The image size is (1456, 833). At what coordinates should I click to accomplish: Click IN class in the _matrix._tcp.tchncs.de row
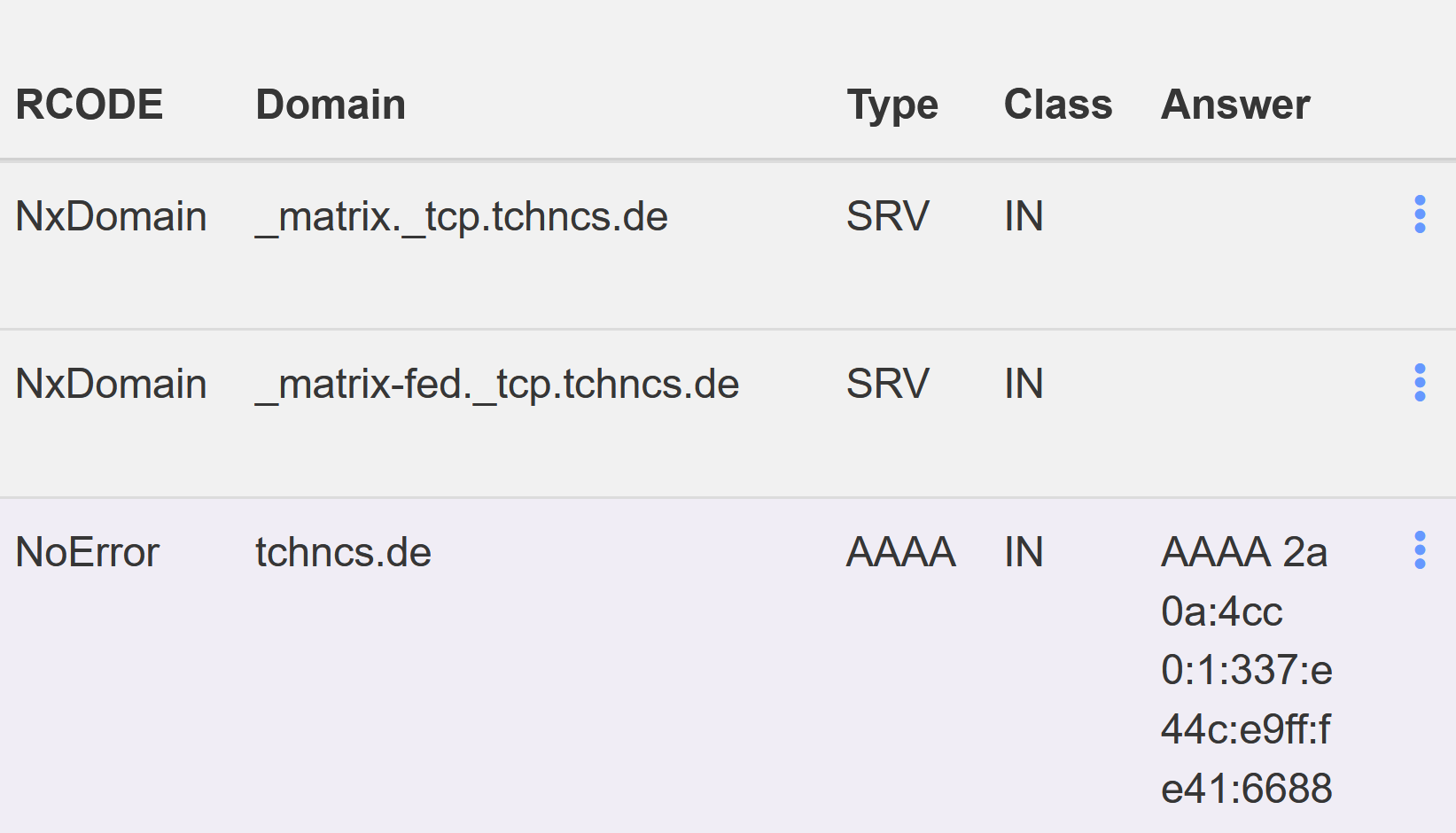click(1024, 216)
